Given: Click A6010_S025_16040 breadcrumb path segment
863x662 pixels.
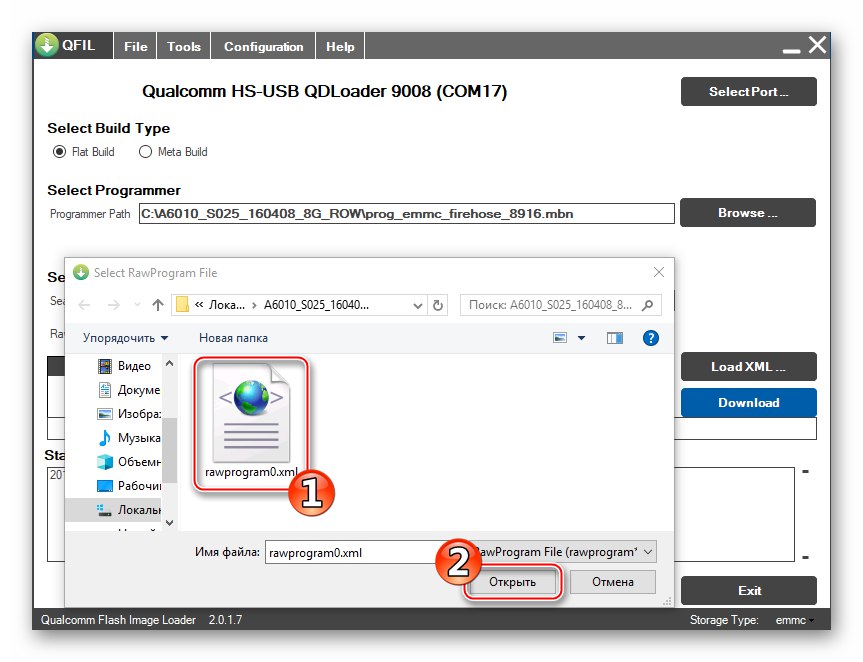Looking at the screenshot, I should 316,305.
